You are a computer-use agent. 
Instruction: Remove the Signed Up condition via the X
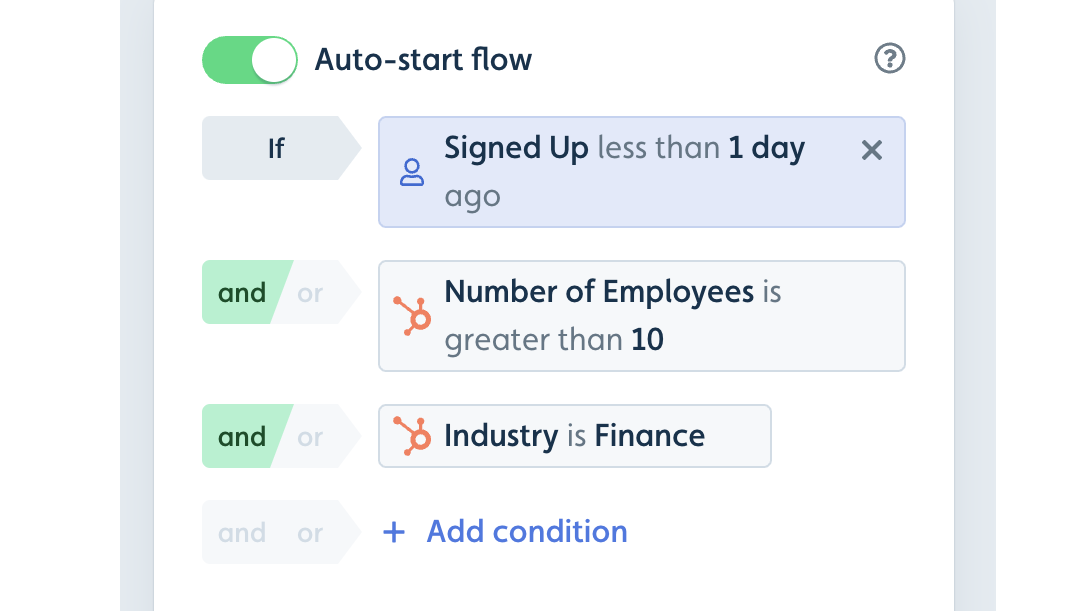(871, 150)
